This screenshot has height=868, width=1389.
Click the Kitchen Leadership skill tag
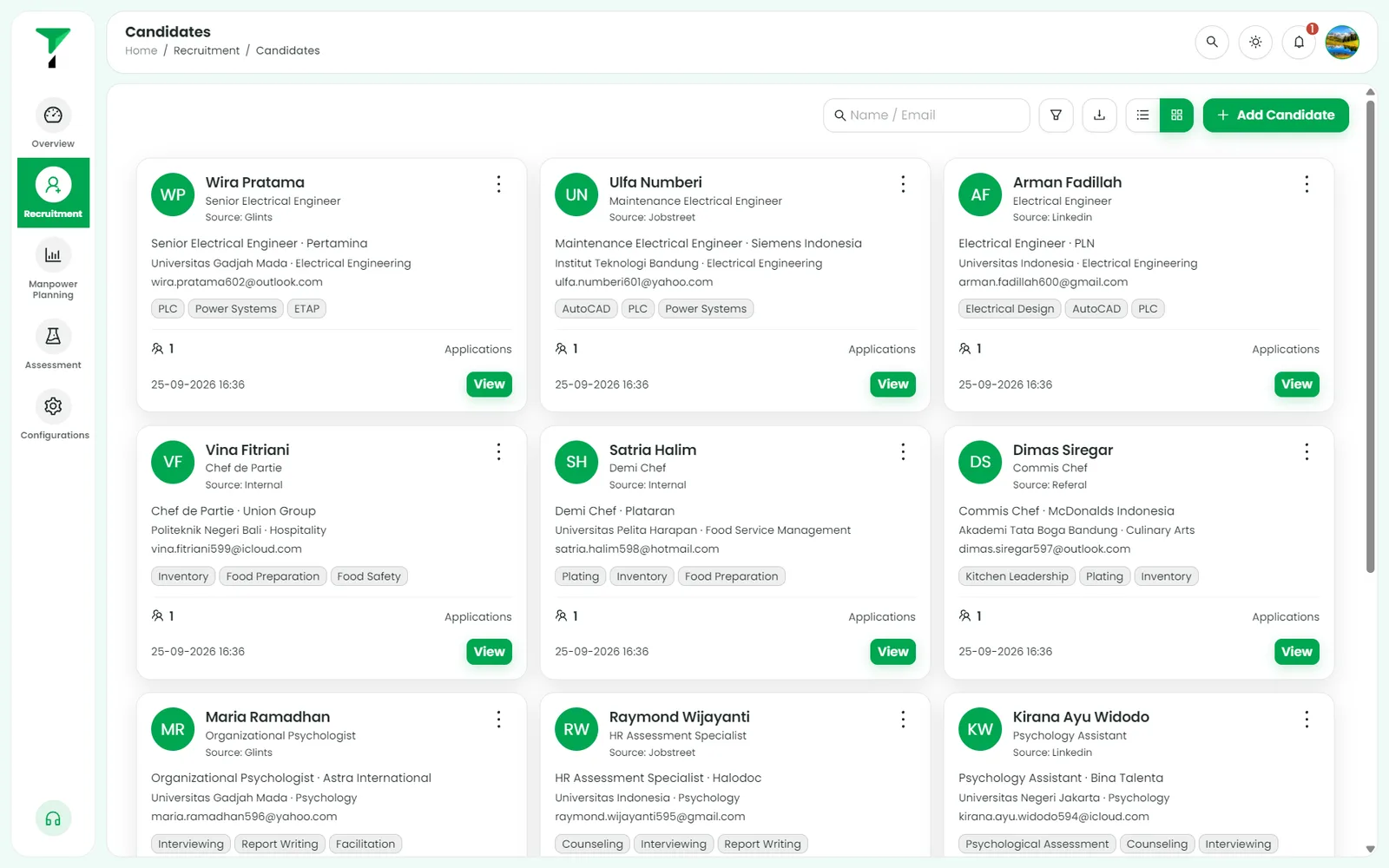(x=1017, y=576)
